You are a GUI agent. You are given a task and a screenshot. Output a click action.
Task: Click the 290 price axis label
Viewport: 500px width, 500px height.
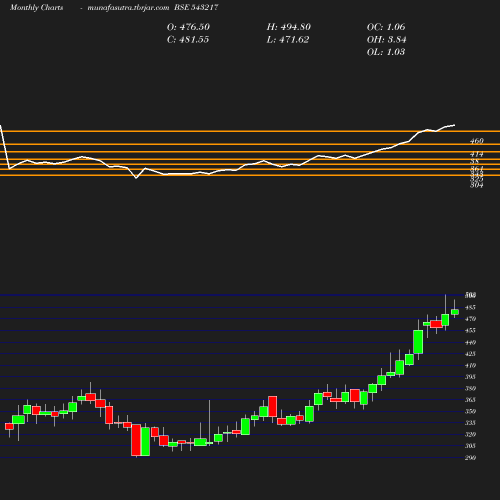pyautogui.click(x=470, y=458)
